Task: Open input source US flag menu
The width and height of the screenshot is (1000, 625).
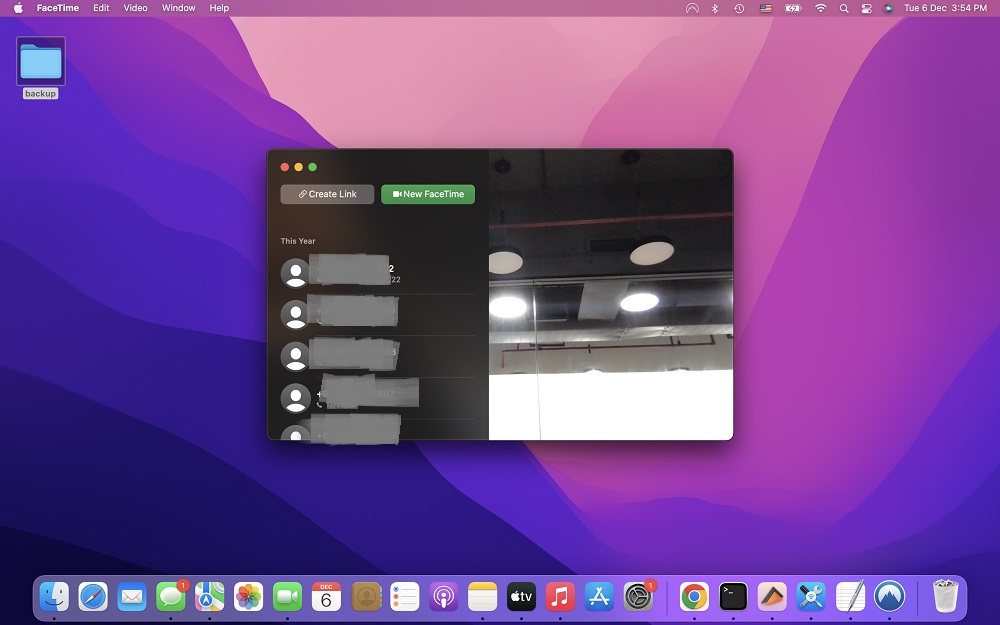Action: (x=766, y=8)
